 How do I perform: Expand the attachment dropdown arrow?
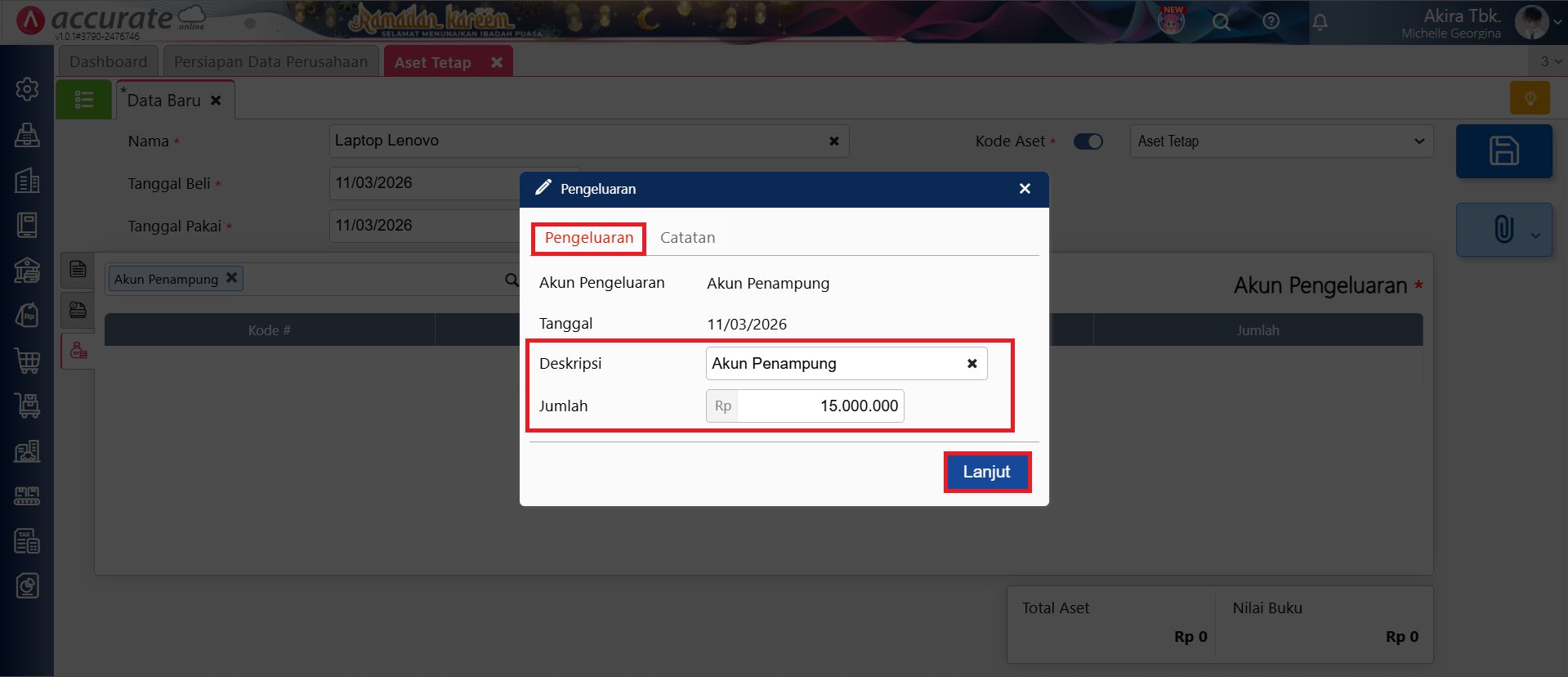point(1536,235)
